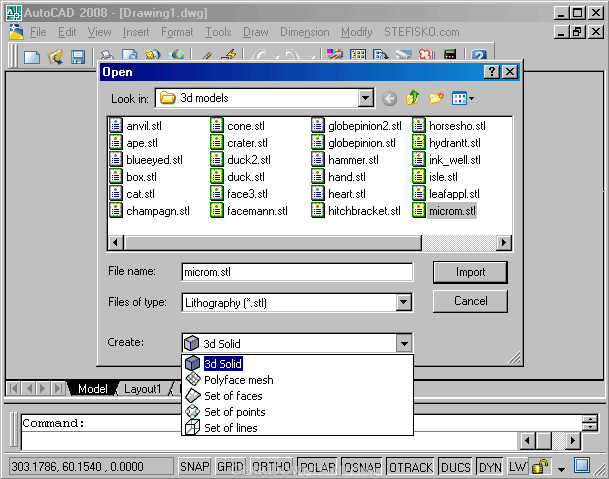Click the file list horizontal scrollbar thumb
The image size is (609, 479).
pos(273,242)
